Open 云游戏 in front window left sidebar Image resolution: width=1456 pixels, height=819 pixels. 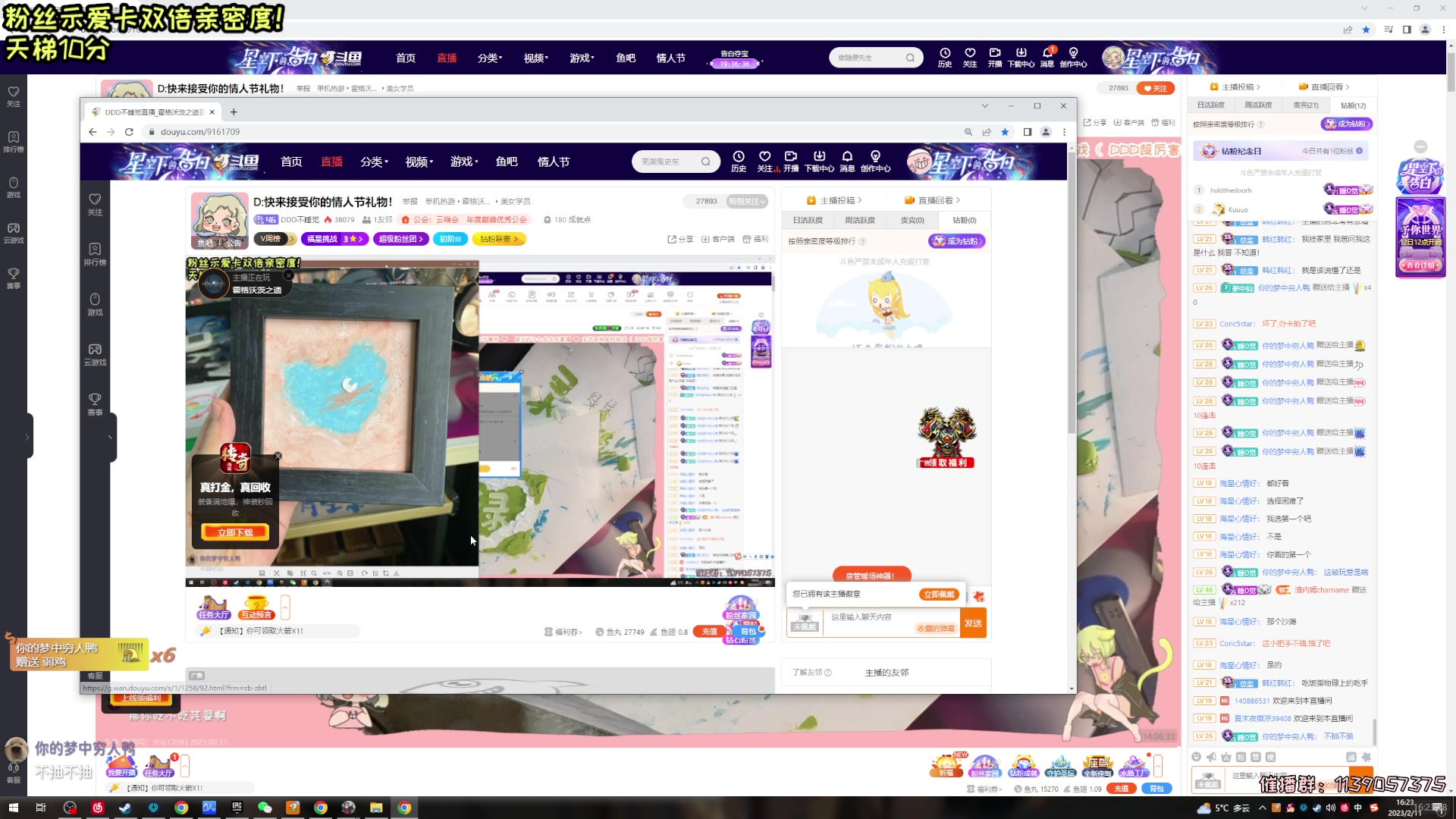[95, 354]
